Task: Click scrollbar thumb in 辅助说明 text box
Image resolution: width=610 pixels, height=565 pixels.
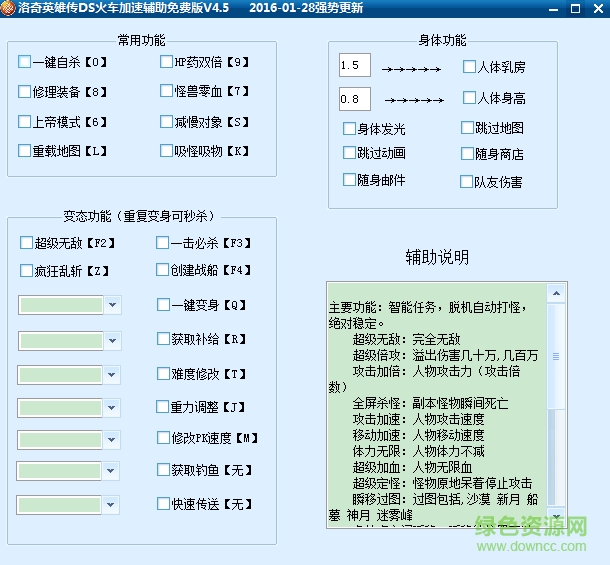Action: (x=556, y=356)
